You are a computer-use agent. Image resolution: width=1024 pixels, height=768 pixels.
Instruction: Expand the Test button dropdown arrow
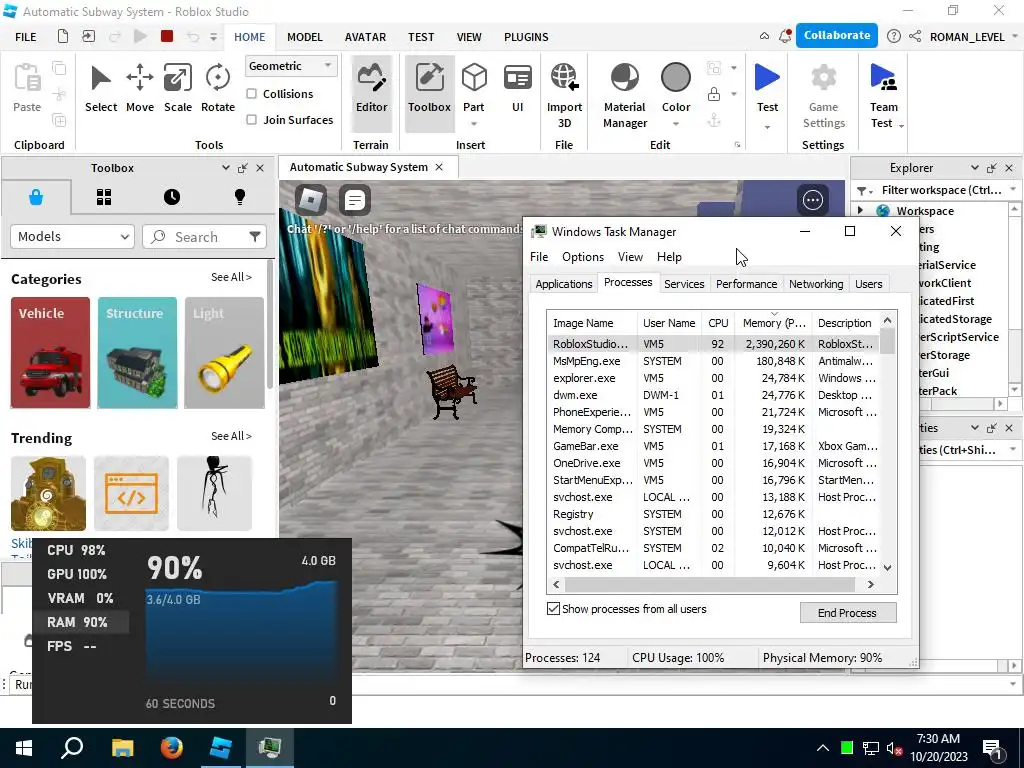pyautogui.click(x=767, y=127)
